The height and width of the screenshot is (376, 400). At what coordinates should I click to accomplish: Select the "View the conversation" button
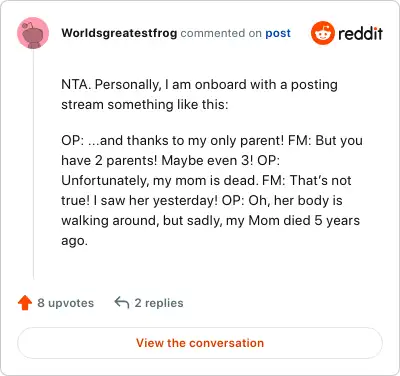[200, 343]
